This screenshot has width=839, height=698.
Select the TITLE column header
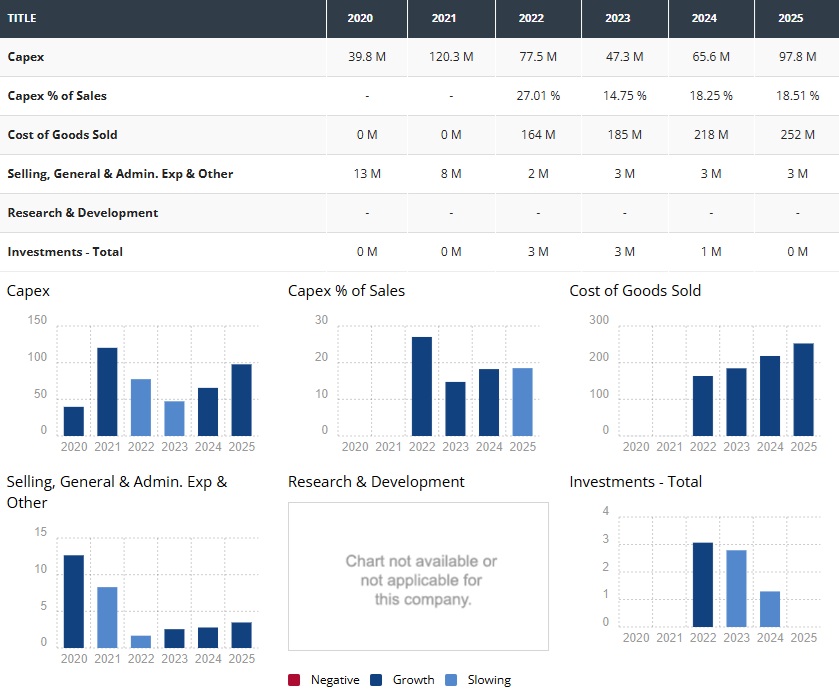click(x=22, y=19)
